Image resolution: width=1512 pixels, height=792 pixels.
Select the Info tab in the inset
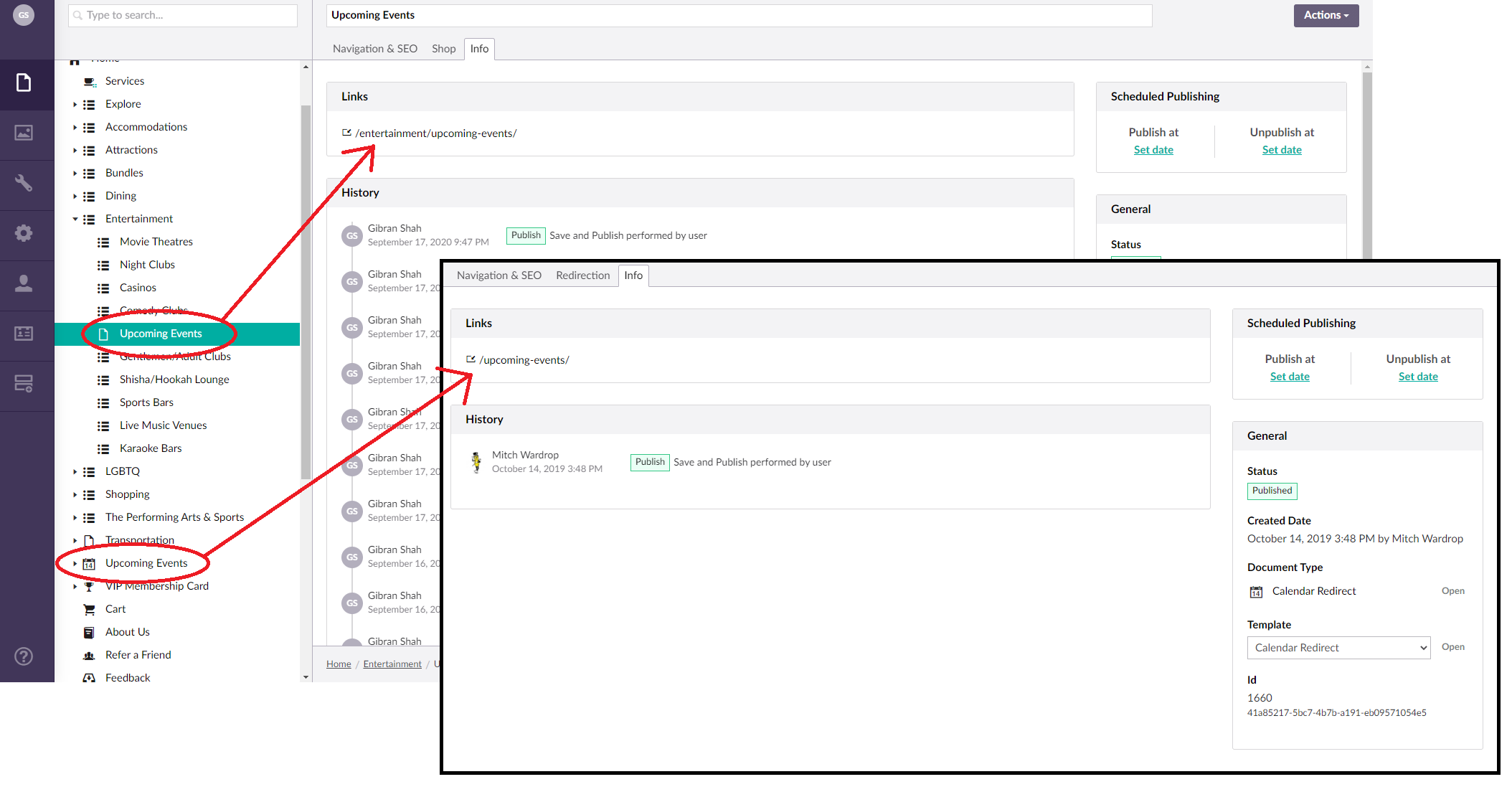[x=633, y=275]
